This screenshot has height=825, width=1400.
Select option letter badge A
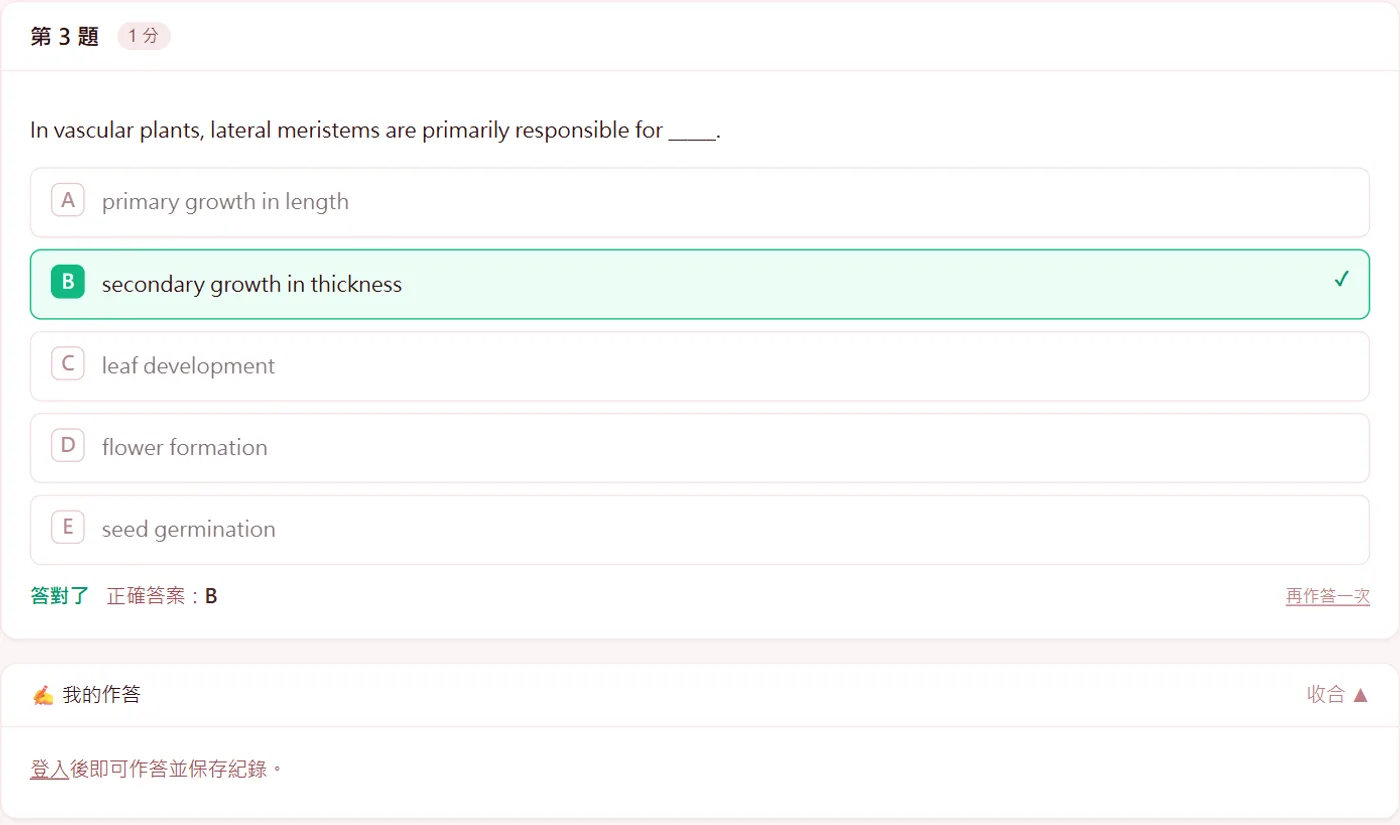click(x=68, y=201)
